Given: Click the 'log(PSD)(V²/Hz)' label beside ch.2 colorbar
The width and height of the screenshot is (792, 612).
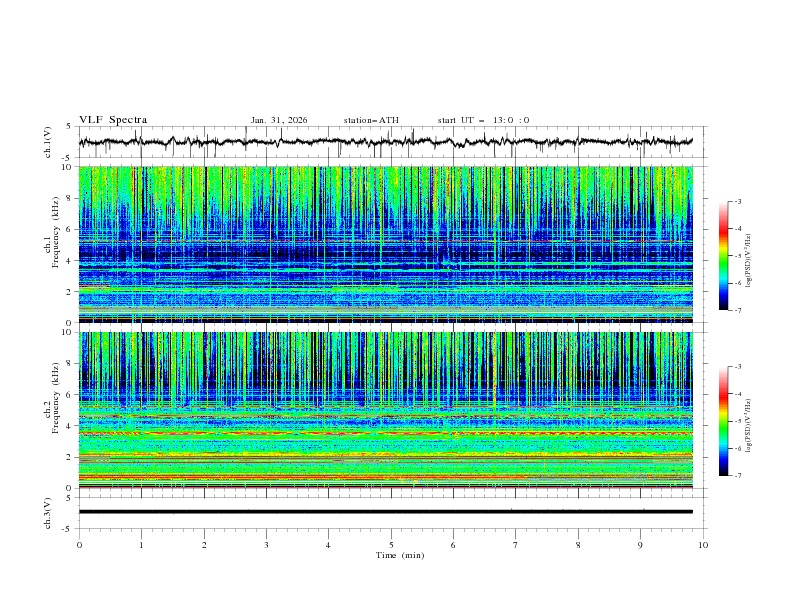Looking at the screenshot, I should point(749,426).
